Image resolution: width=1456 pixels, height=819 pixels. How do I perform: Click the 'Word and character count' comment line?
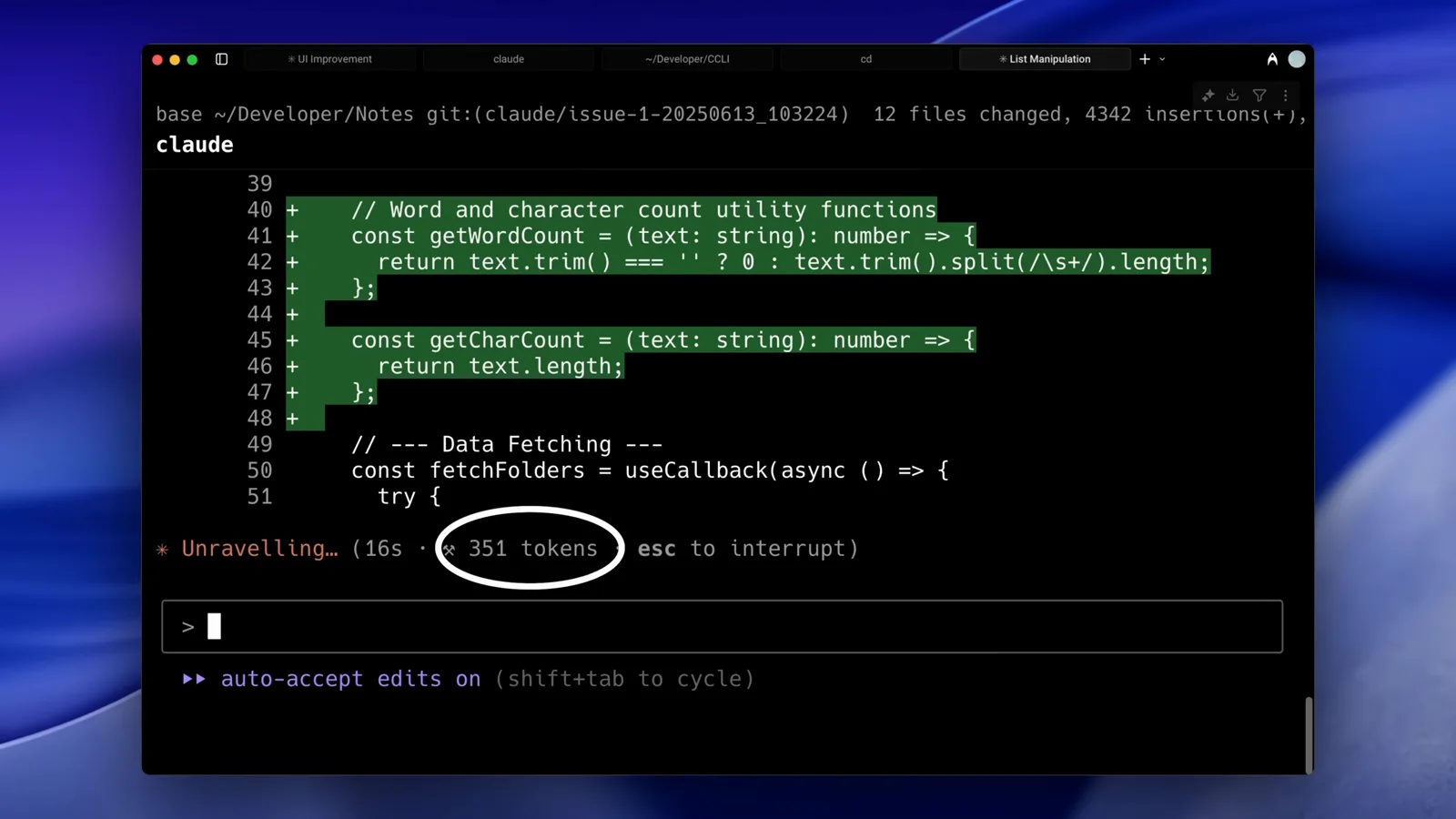tap(643, 210)
